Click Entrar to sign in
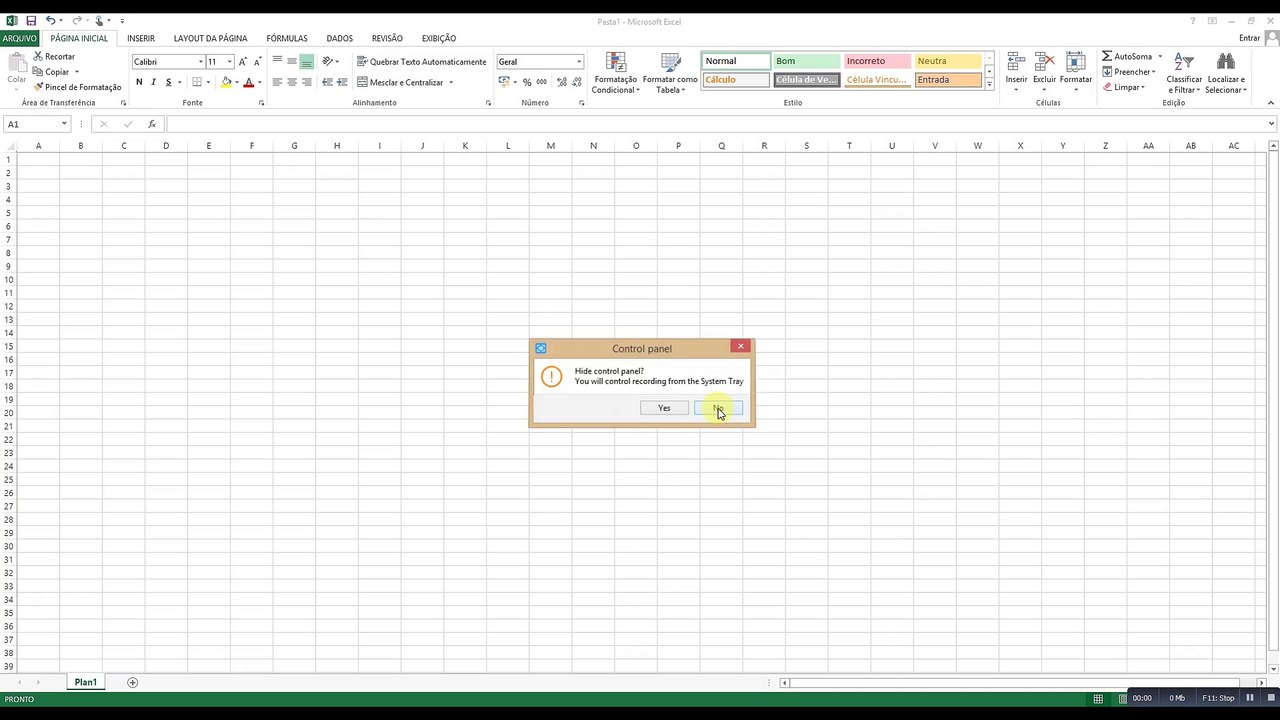The height and width of the screenshot is (720, 1280). (1250, 38)
